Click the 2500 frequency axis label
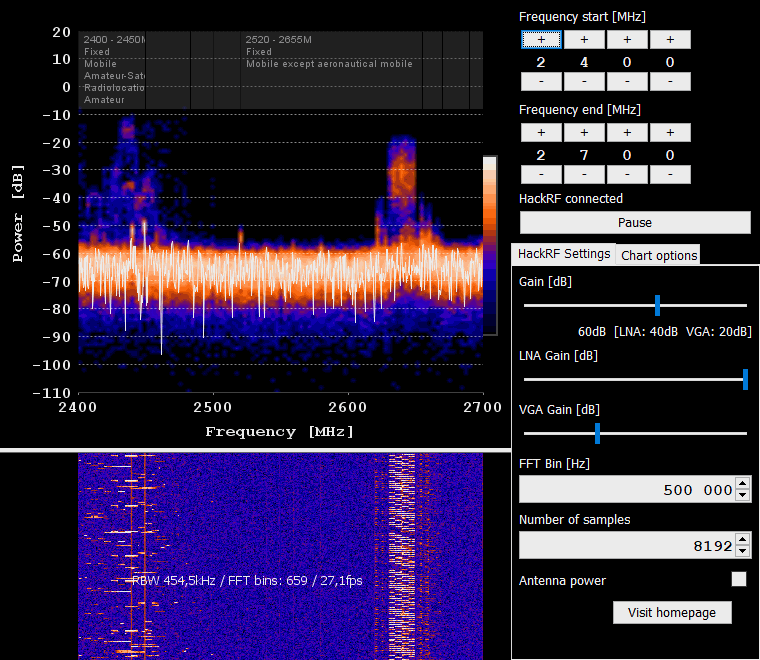760x660 pixels. click(x=212, y=407)
